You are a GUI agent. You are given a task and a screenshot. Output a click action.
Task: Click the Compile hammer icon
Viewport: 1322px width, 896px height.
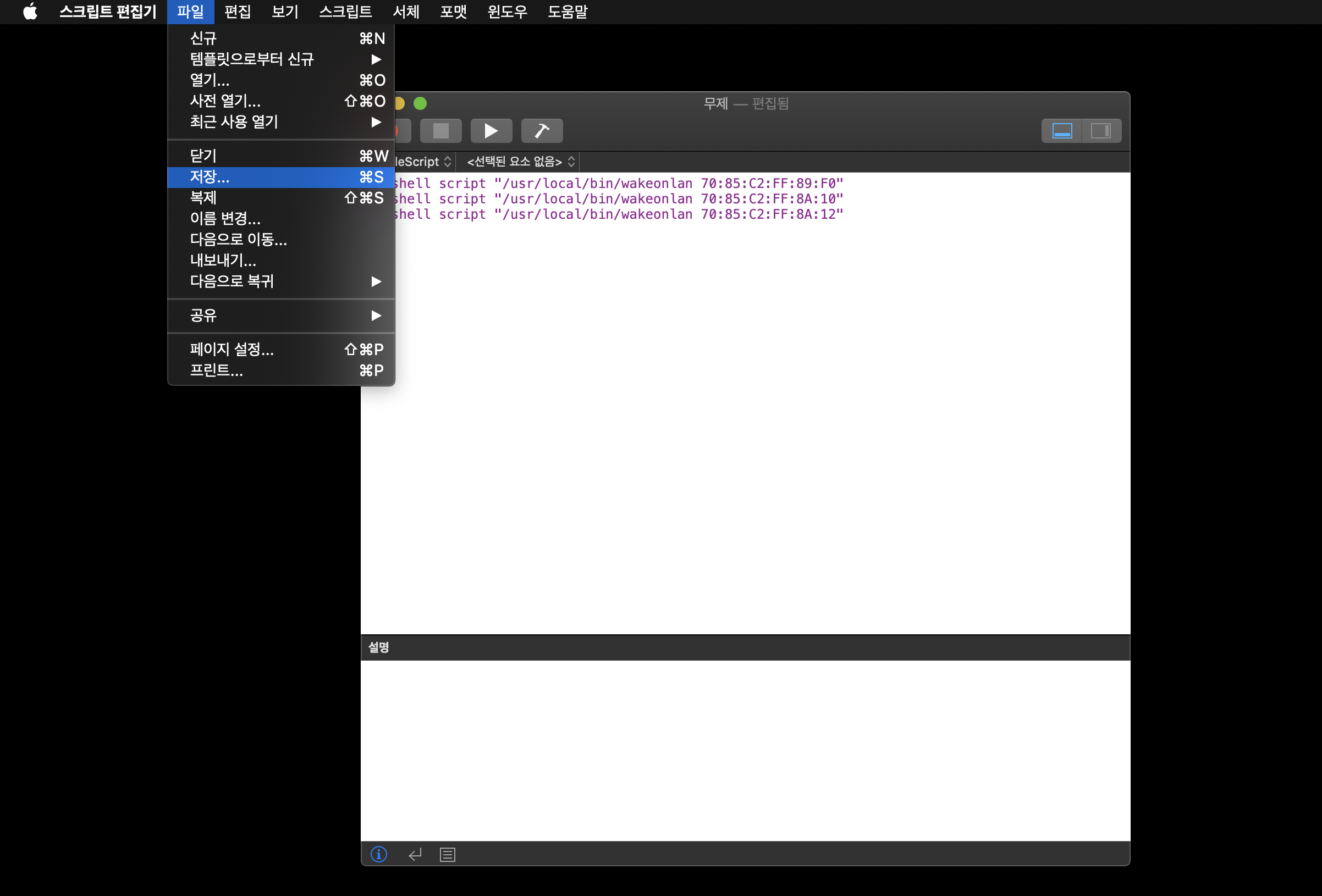pyautogui.click(x=542, y=131)
